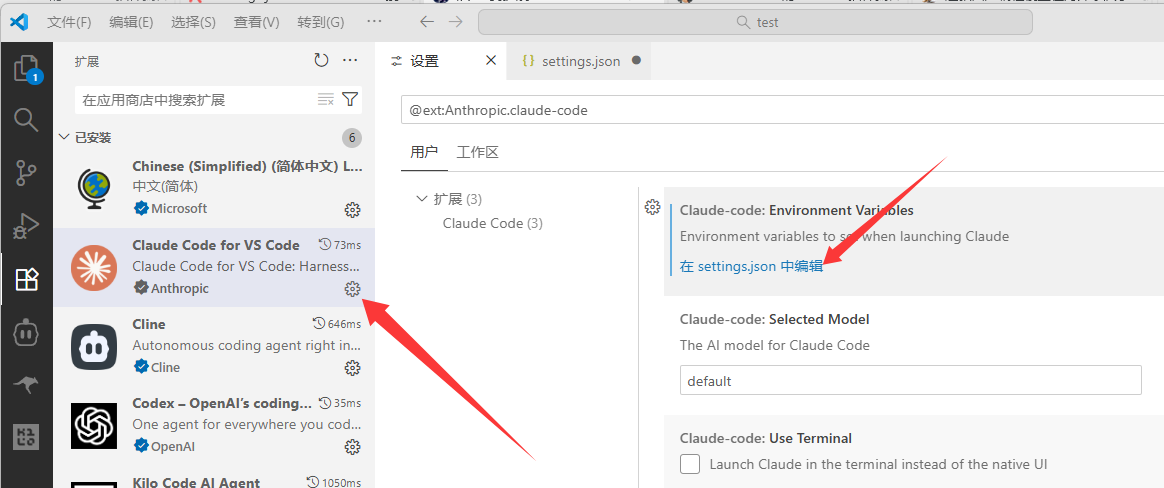
Task: Open the 查看(V) menu
Action: (256, 22)
